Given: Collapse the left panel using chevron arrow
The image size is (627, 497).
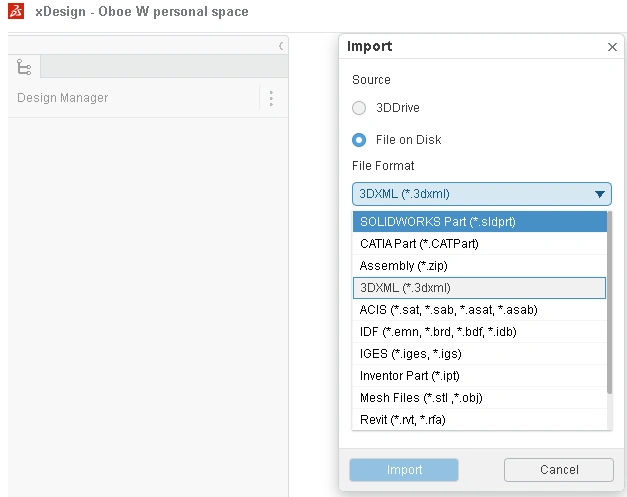Looking at the screenshot, I should pyautogui.click(x=281, y=46).
